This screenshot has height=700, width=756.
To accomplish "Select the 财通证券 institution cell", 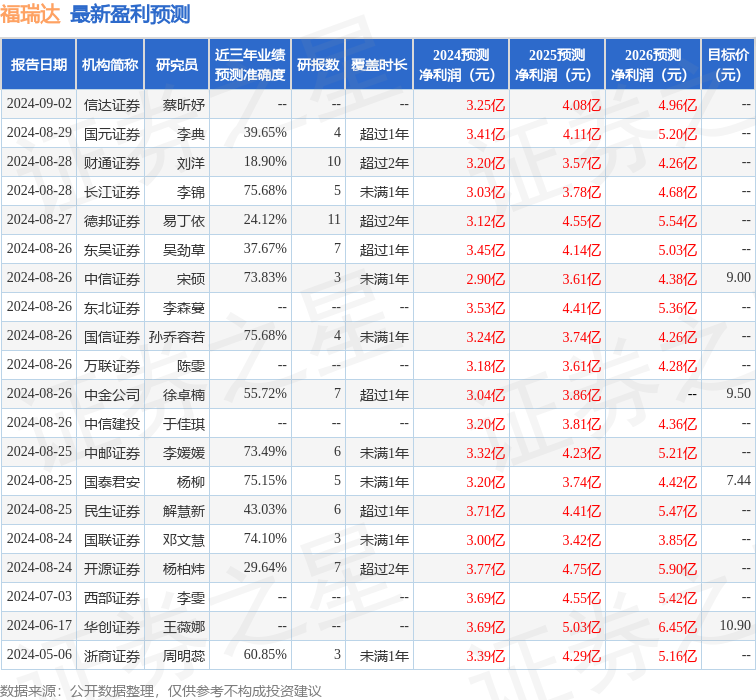I will [x=112, y=162].
